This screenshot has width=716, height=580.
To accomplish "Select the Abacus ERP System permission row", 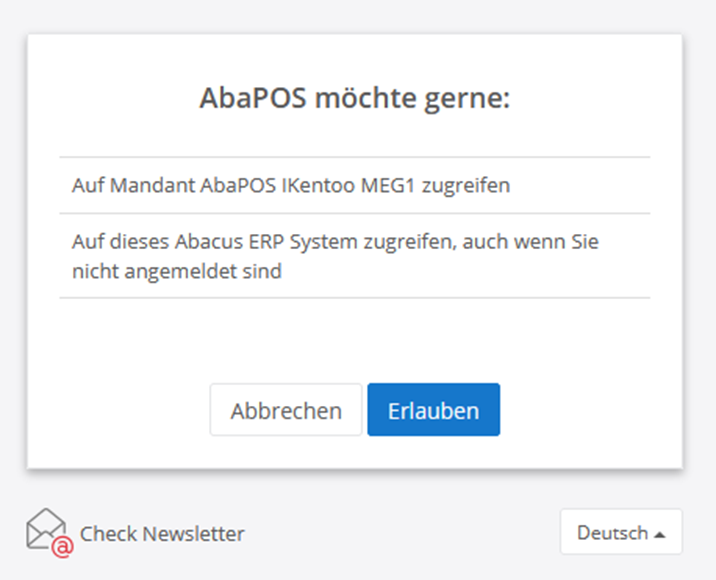I will 354,256.
